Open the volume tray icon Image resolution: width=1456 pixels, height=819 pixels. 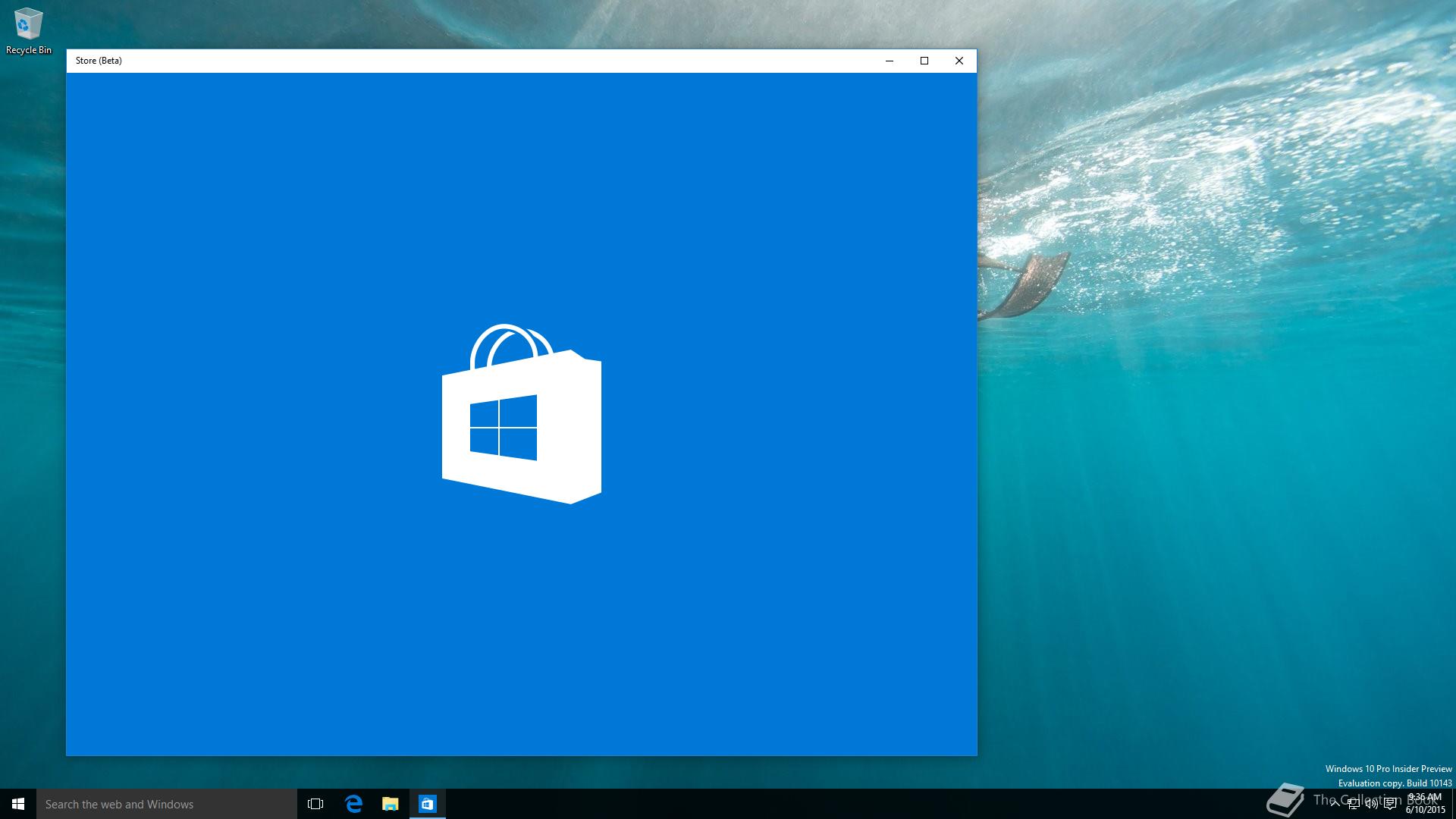coord(1372,805)
